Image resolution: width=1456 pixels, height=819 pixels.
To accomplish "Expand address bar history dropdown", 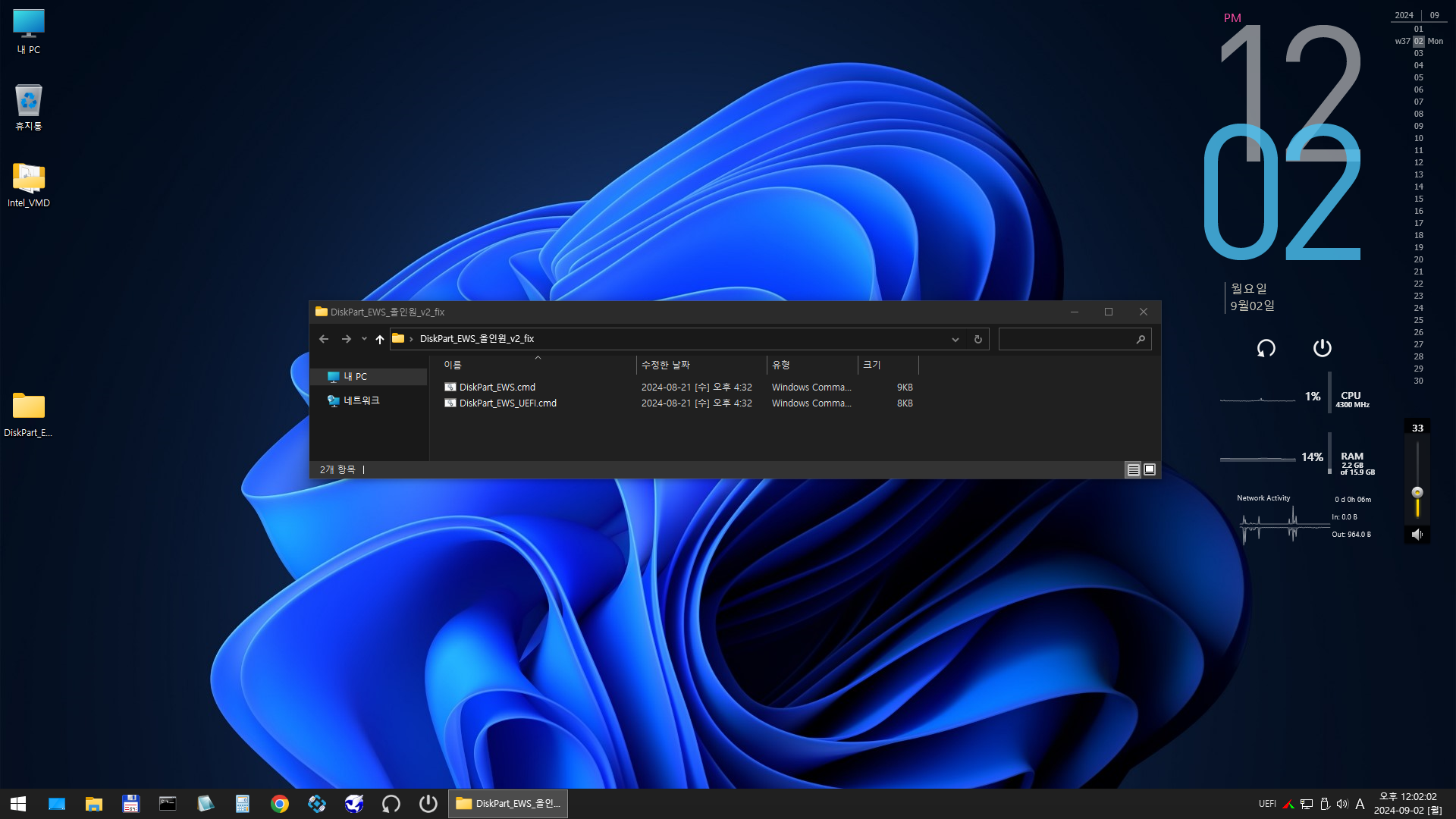I will [x=955, y=339].
